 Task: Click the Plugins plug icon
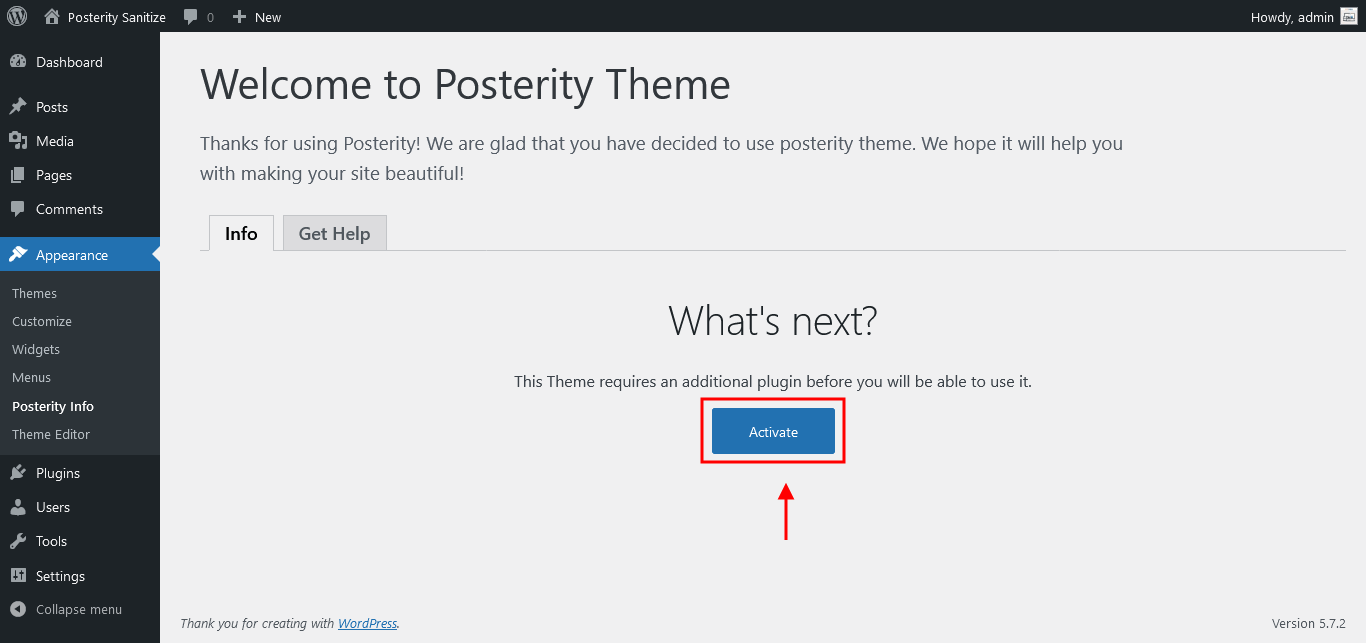18,473
